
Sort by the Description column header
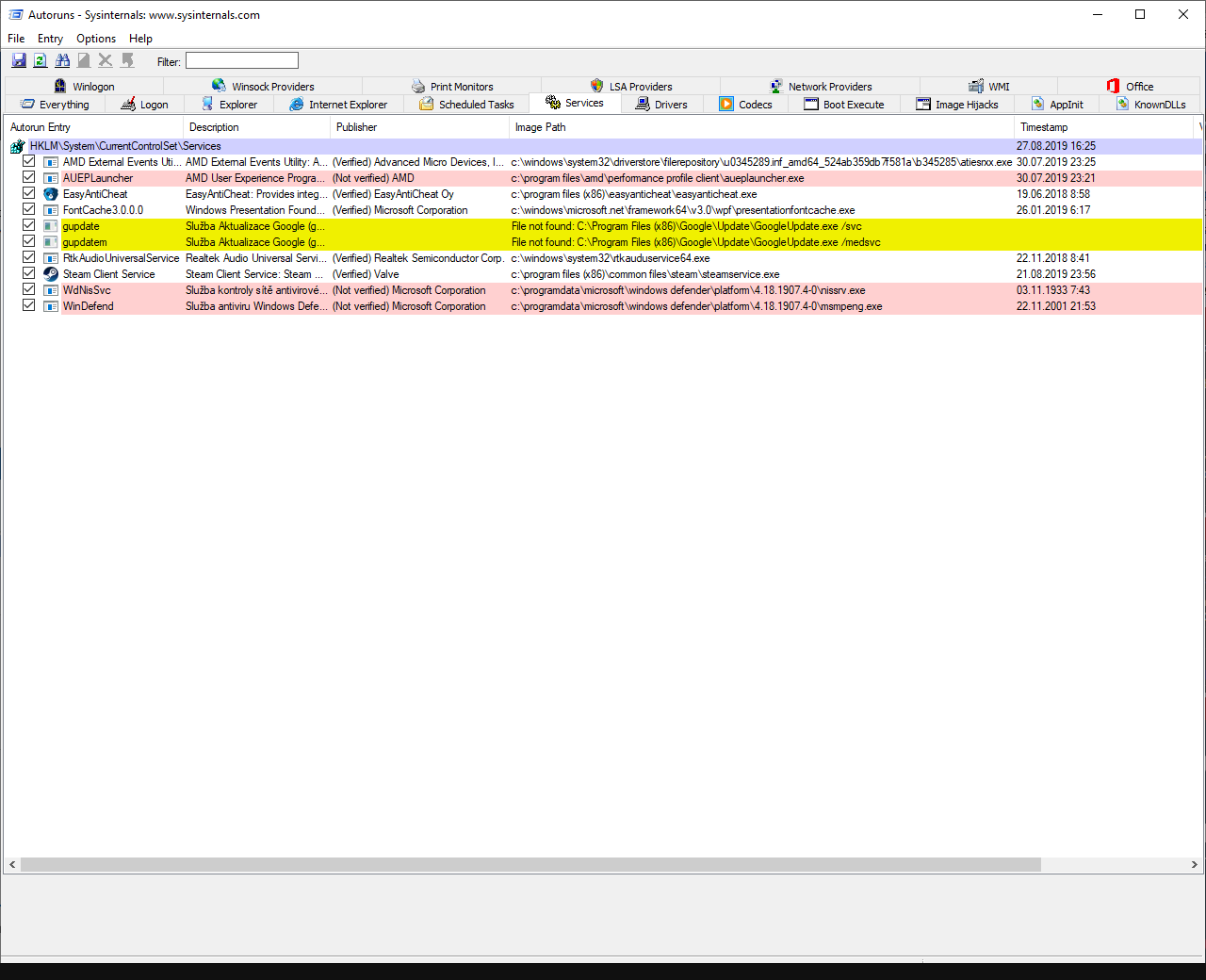[x=256, y=127]
